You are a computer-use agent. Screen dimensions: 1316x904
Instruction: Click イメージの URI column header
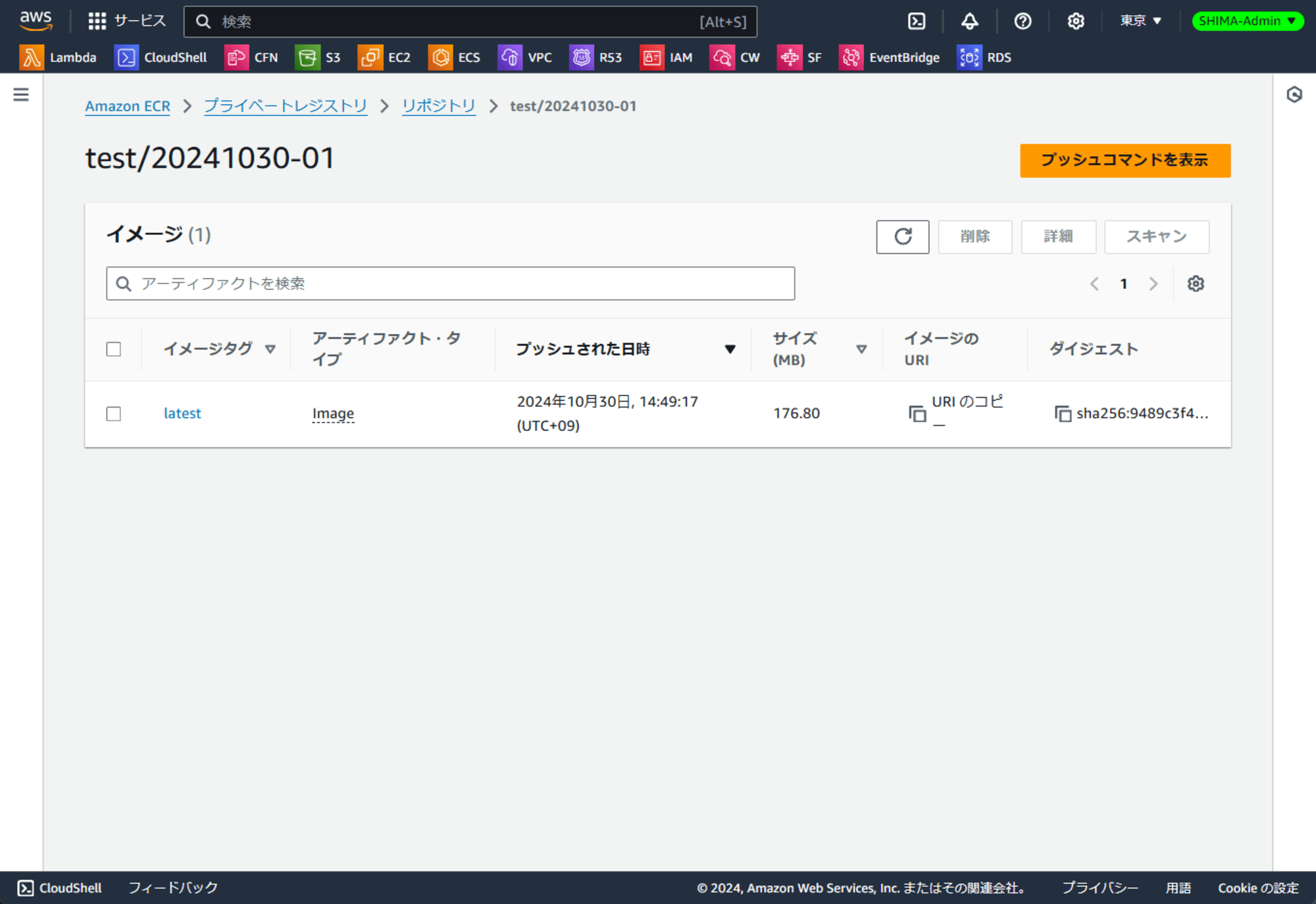[x=941, y=349]
